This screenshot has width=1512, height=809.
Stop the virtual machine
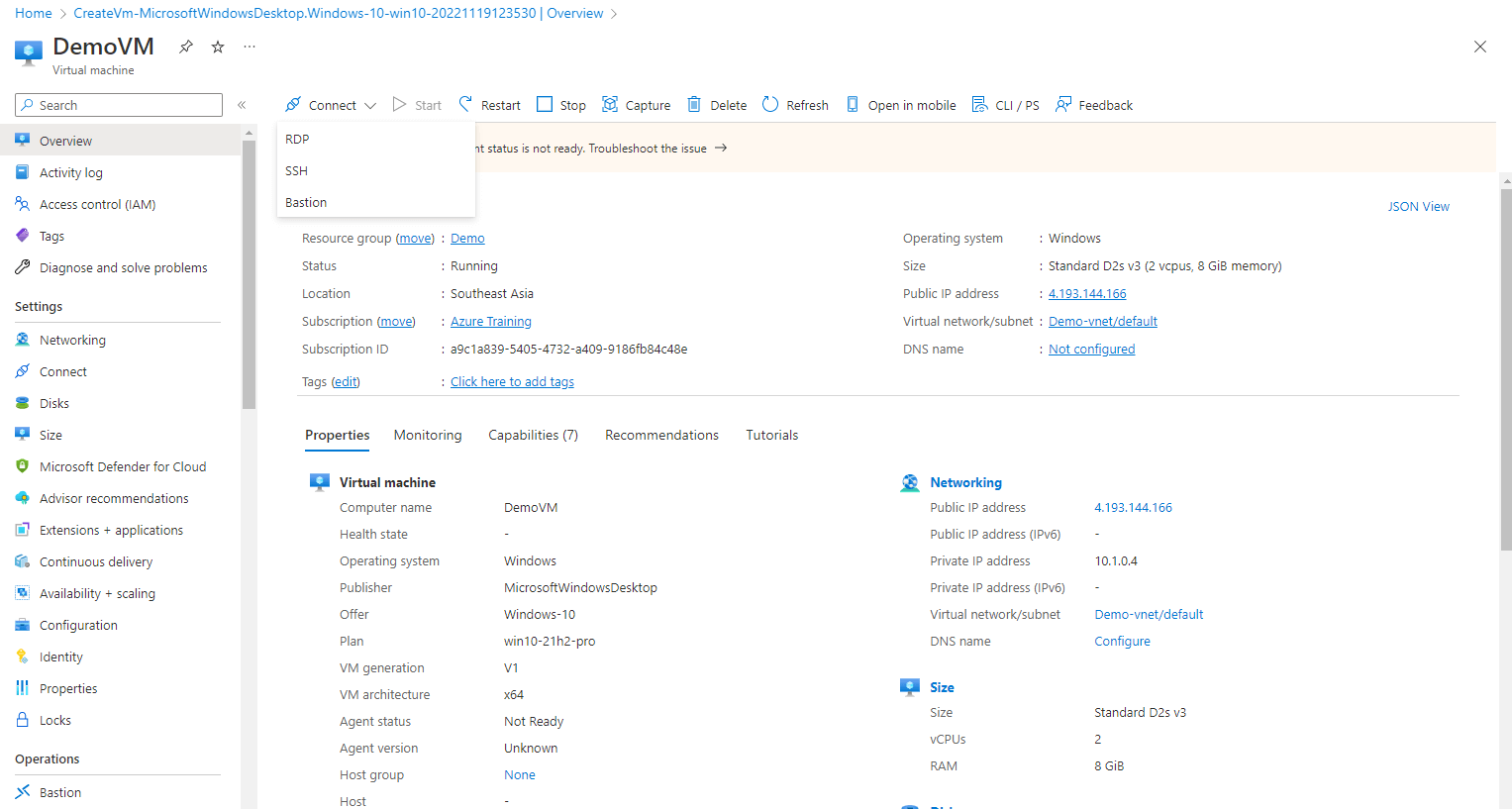pos(561,105)
